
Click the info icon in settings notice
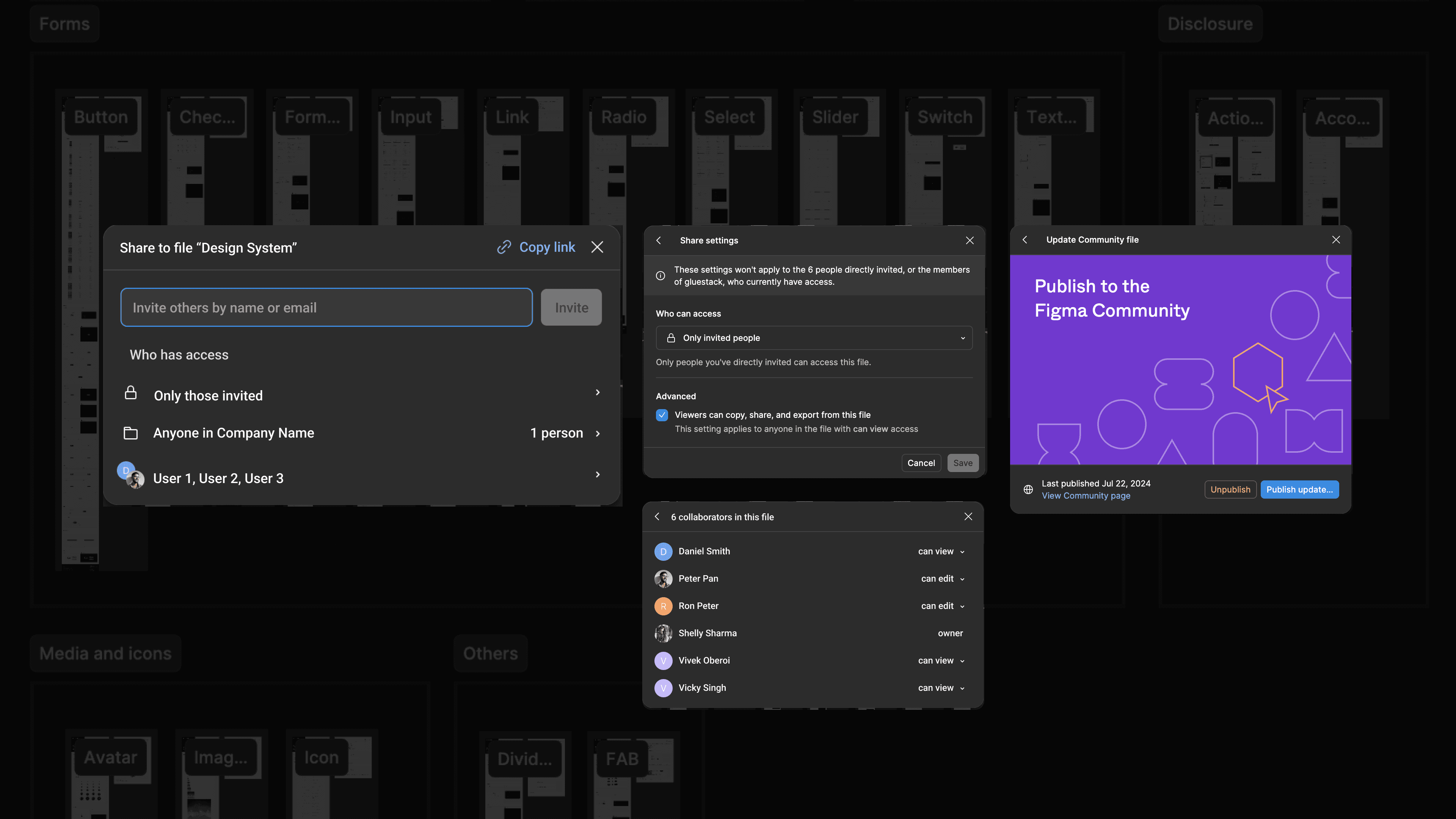coord(660,276)
